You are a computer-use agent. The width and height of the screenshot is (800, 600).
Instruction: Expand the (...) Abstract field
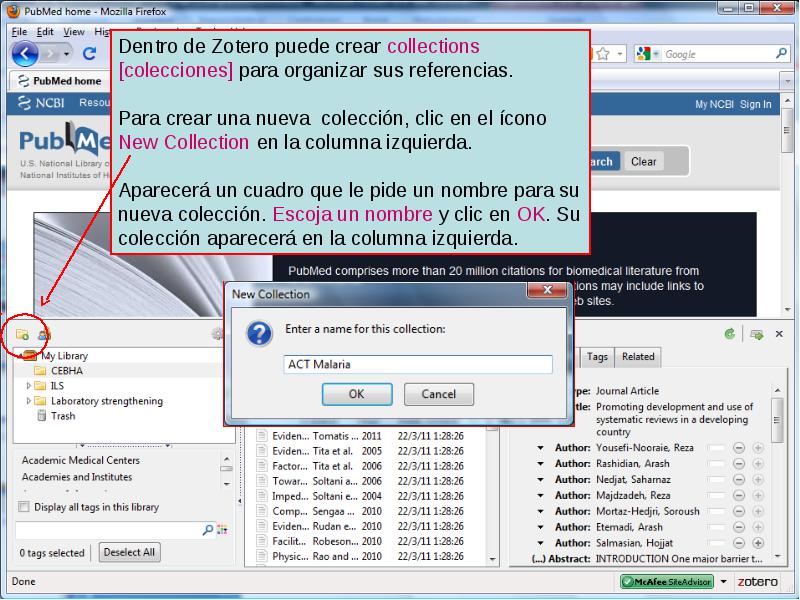tap(538, 559)
